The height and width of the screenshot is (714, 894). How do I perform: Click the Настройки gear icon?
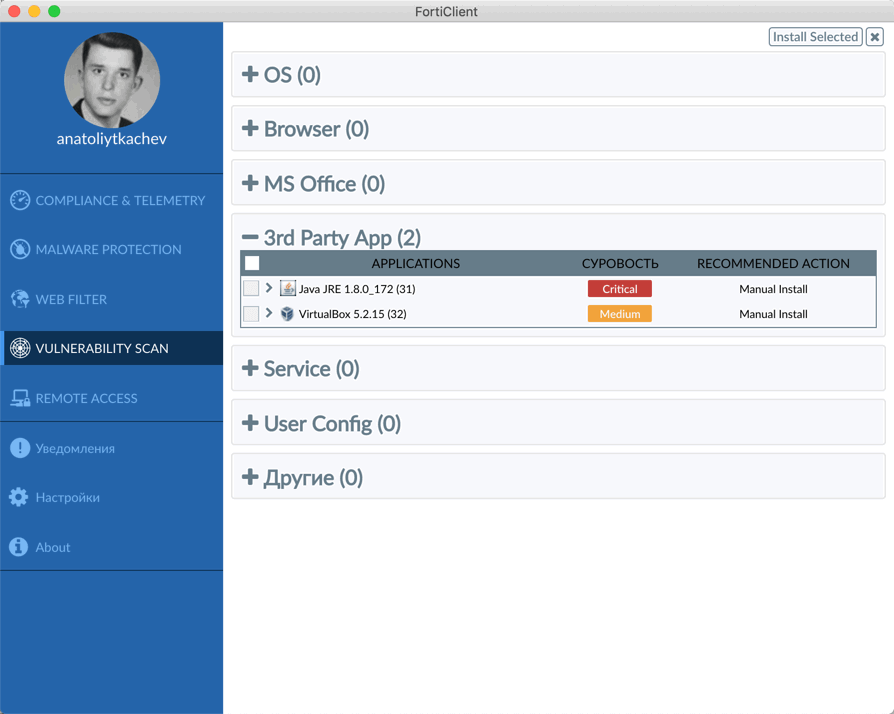point(19,497)
